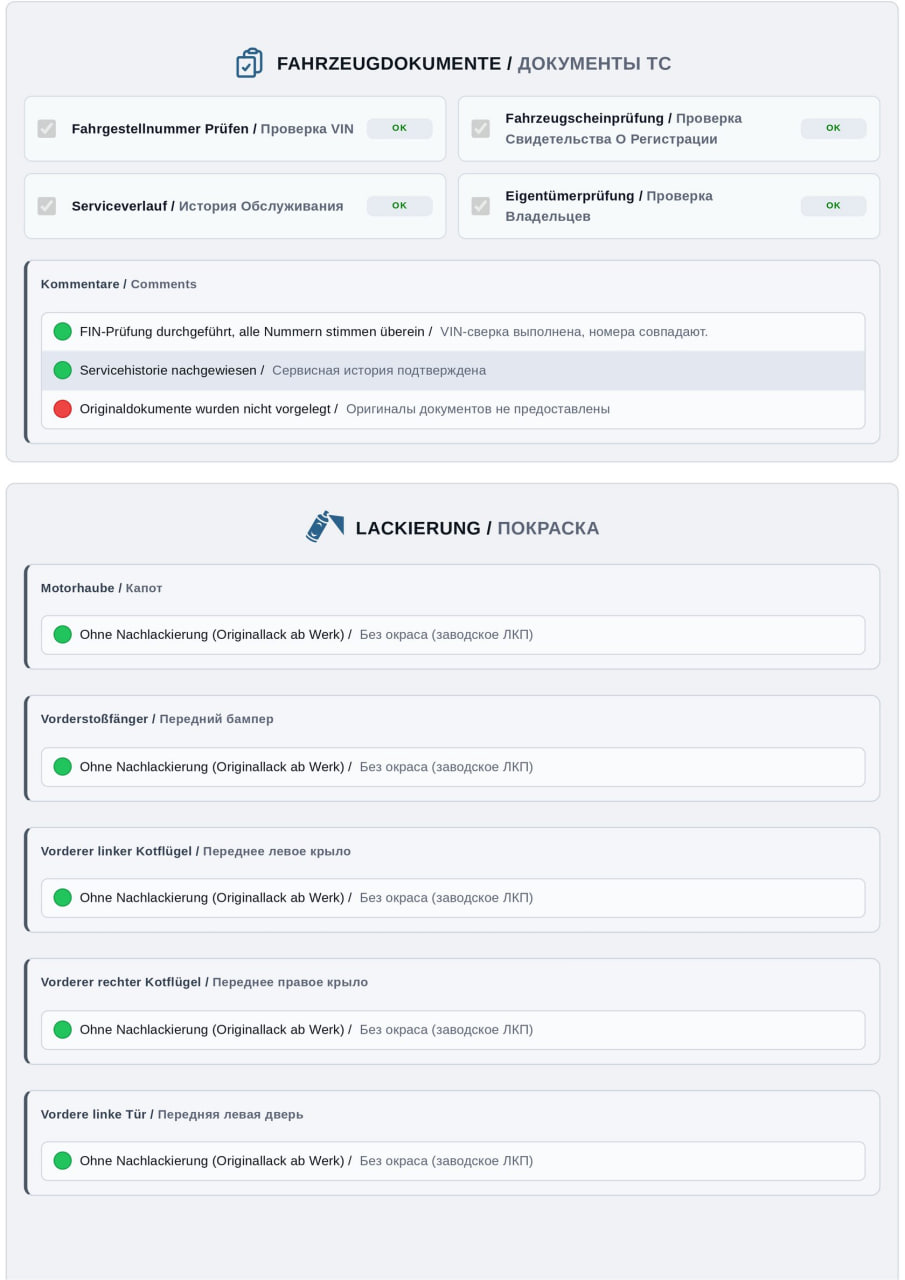Click the 'Fahrgestellnummer Prüfen / Проверка VIN' label
This screenshot has height=1280, width=905.
(x=213, y=129)
